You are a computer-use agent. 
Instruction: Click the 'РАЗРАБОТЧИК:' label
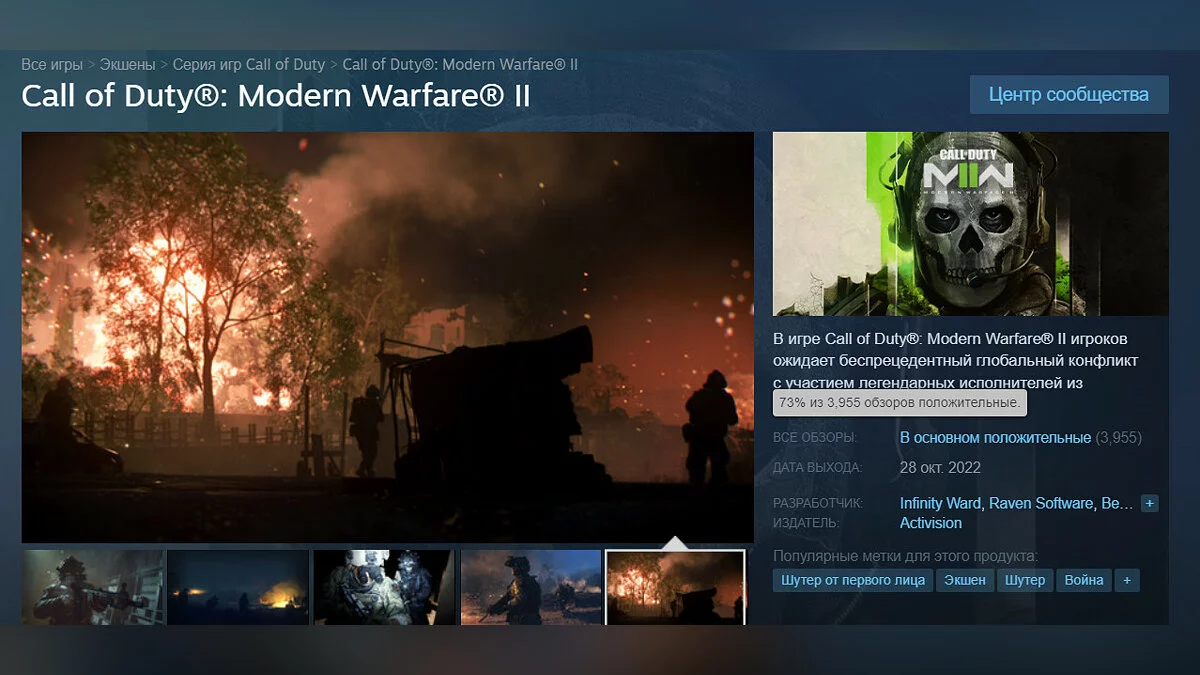[x=818, y=503]
